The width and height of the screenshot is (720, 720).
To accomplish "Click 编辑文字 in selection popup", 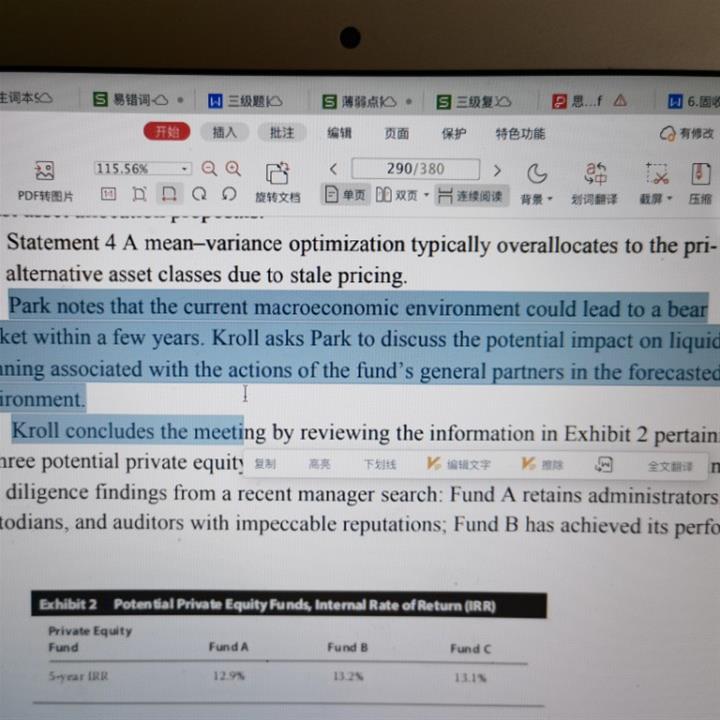I will tap(458, 464).
